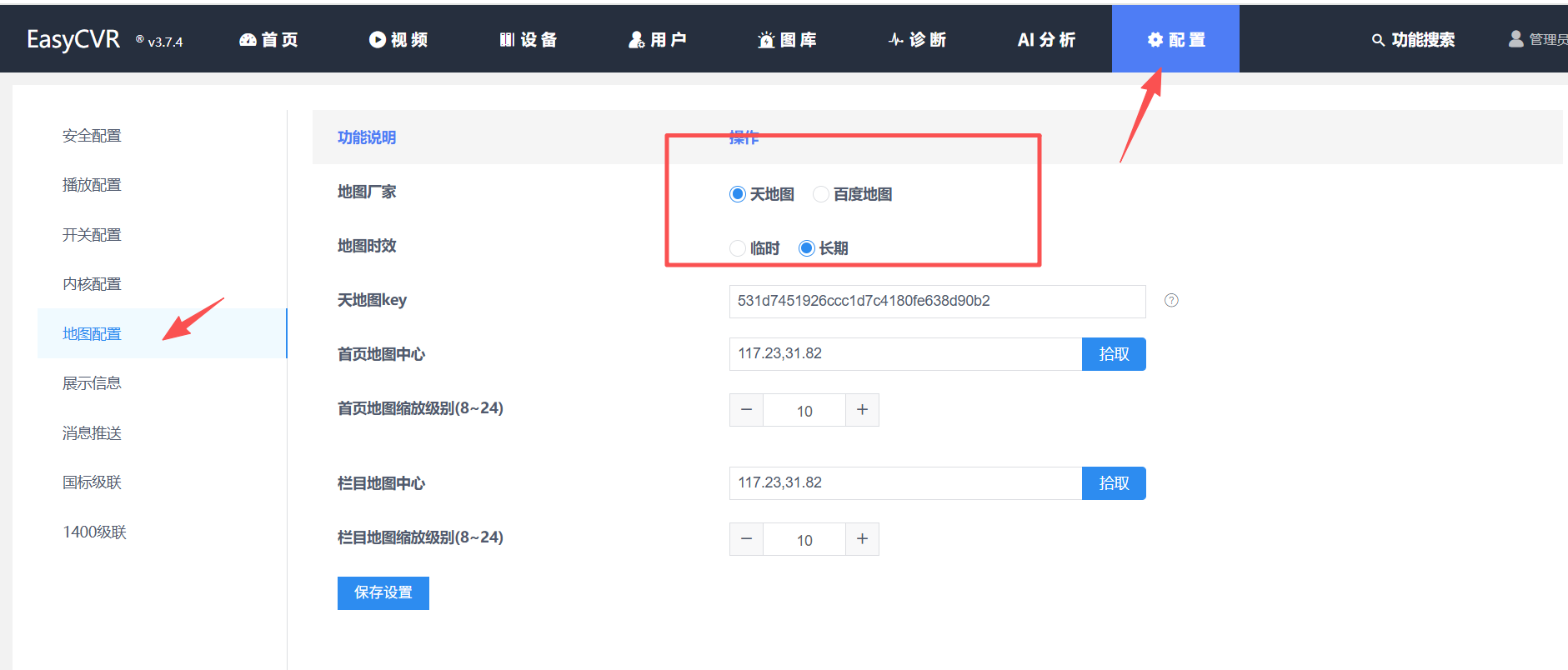Decrease 首页地图缩放级别 with the minus button
The width and height of the screenshot is (1568, 670).
point(746,410)
